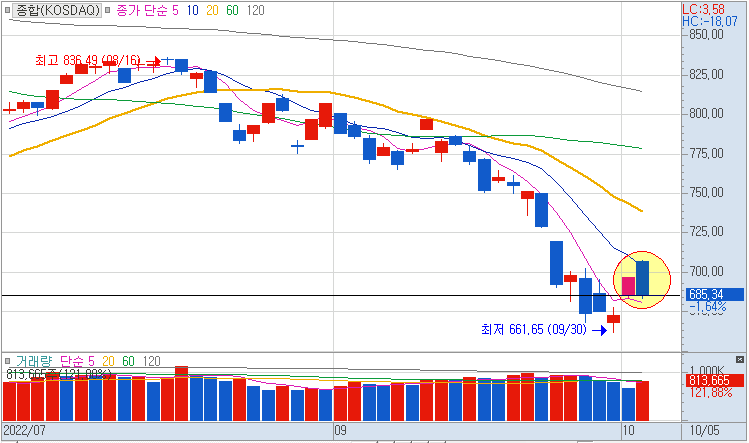
Task: Select the 종가 단순 moving average label
Action: (141, 10)
